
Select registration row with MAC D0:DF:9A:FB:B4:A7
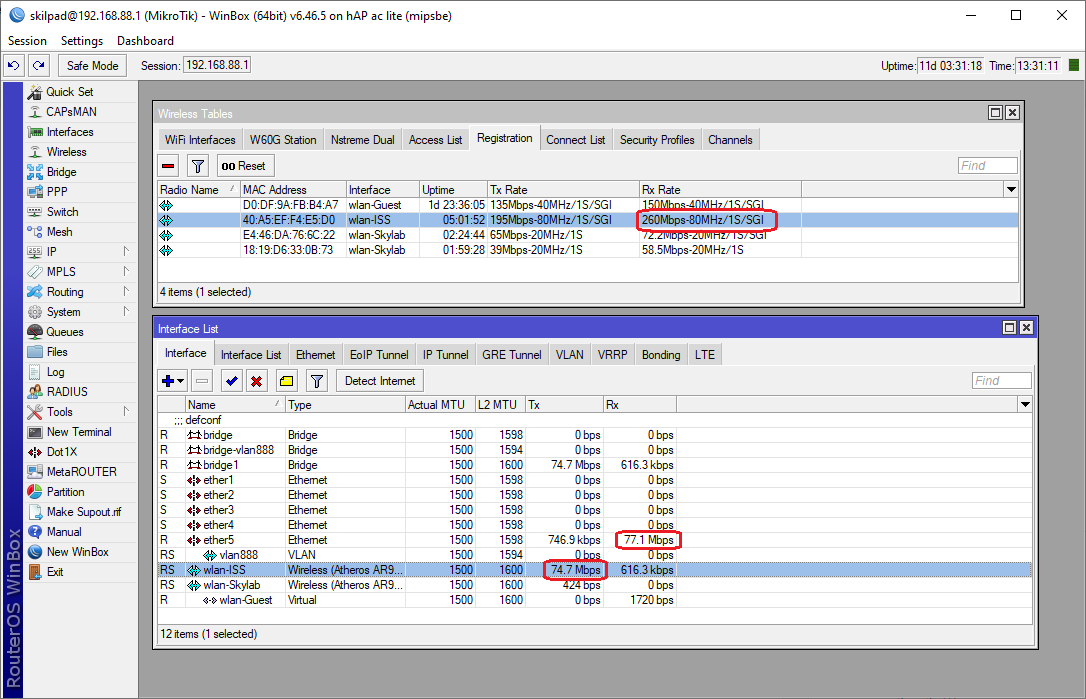coord(588,205)
